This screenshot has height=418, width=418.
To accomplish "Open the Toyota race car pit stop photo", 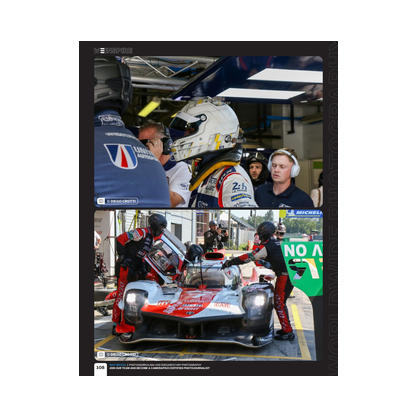I will [x=208, y=285].
